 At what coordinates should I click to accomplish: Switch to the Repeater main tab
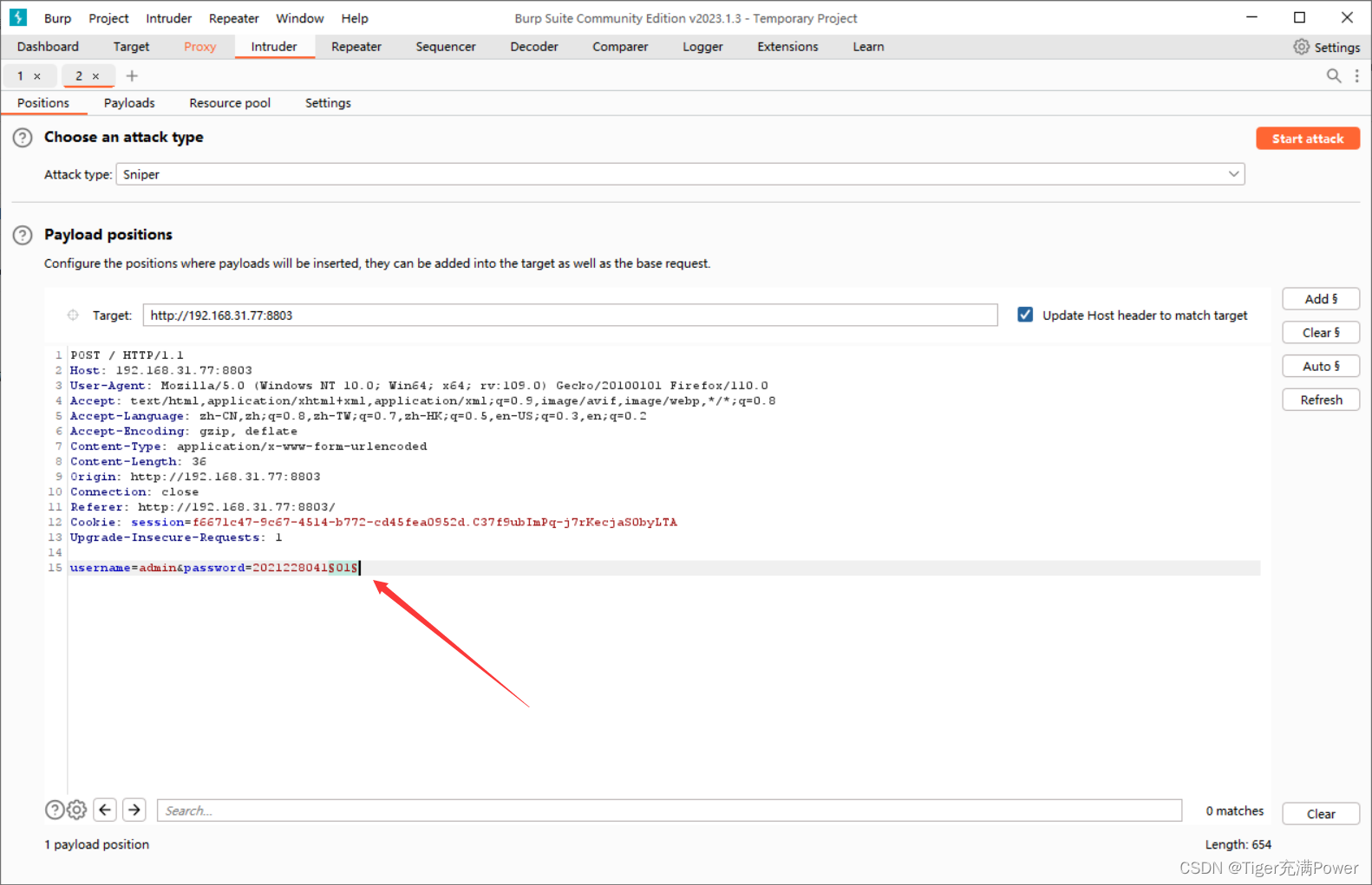(x=356, y=47)
